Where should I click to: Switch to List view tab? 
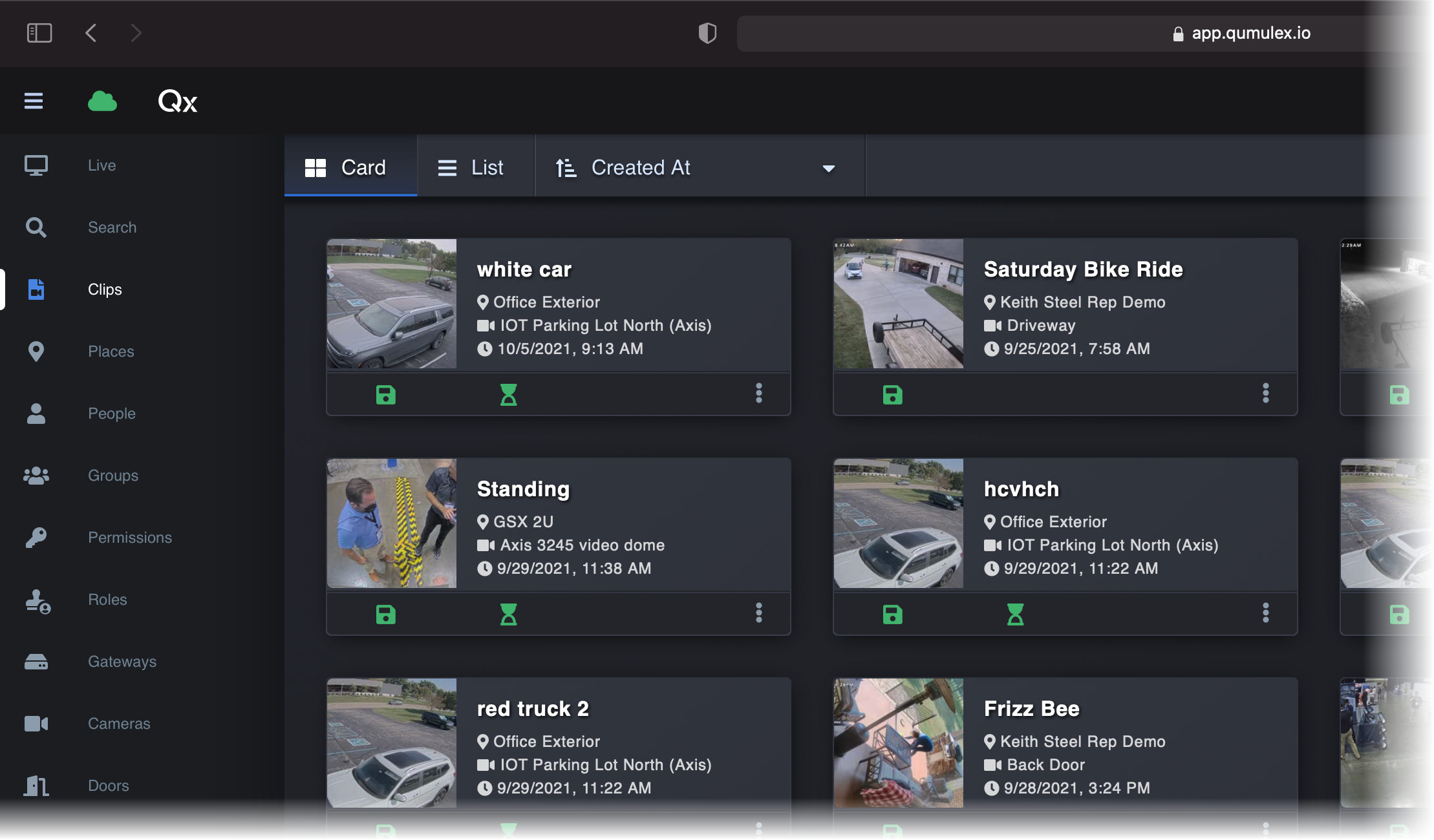point(476,166)
